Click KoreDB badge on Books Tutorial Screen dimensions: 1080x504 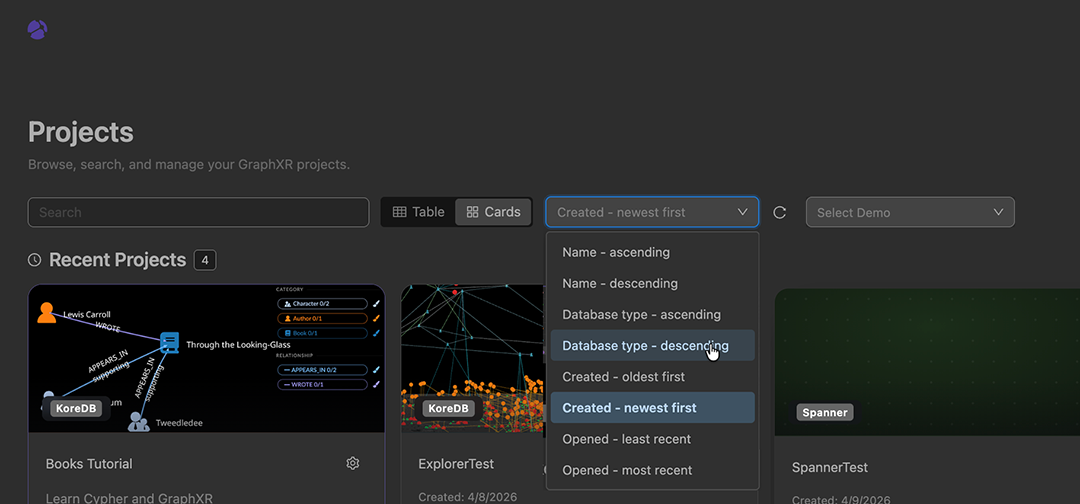(x=76, y=408)
